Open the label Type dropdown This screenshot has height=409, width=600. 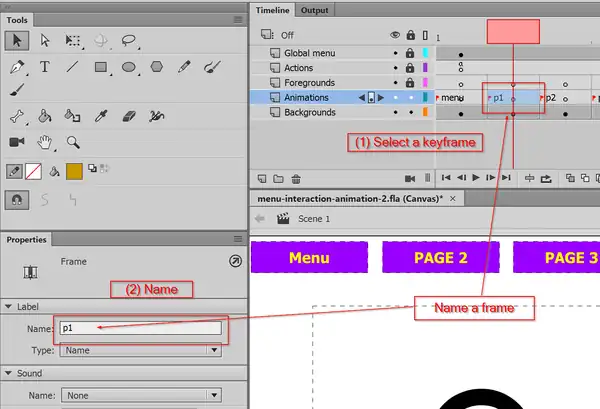(140, 351)
